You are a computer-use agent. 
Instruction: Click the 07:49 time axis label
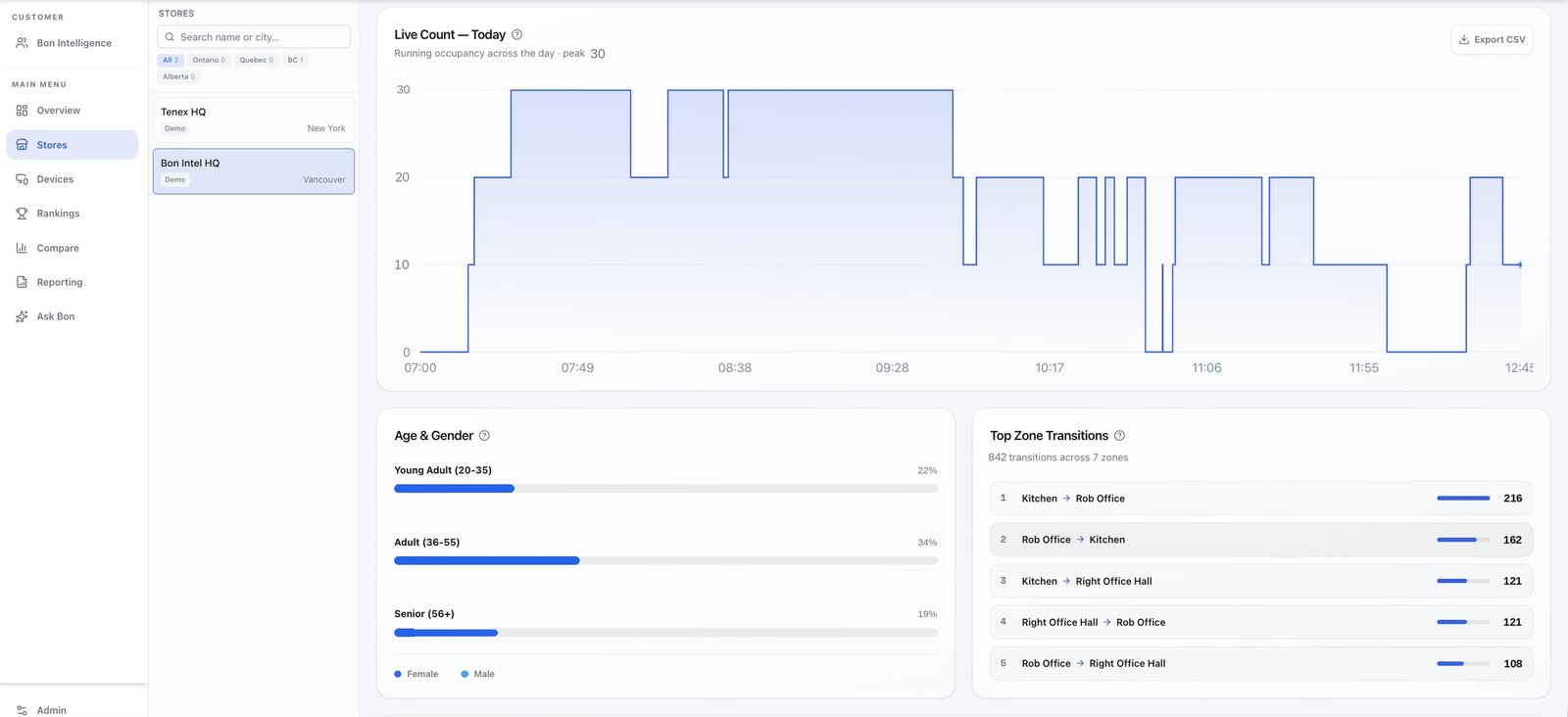click(x=577, y=368)
